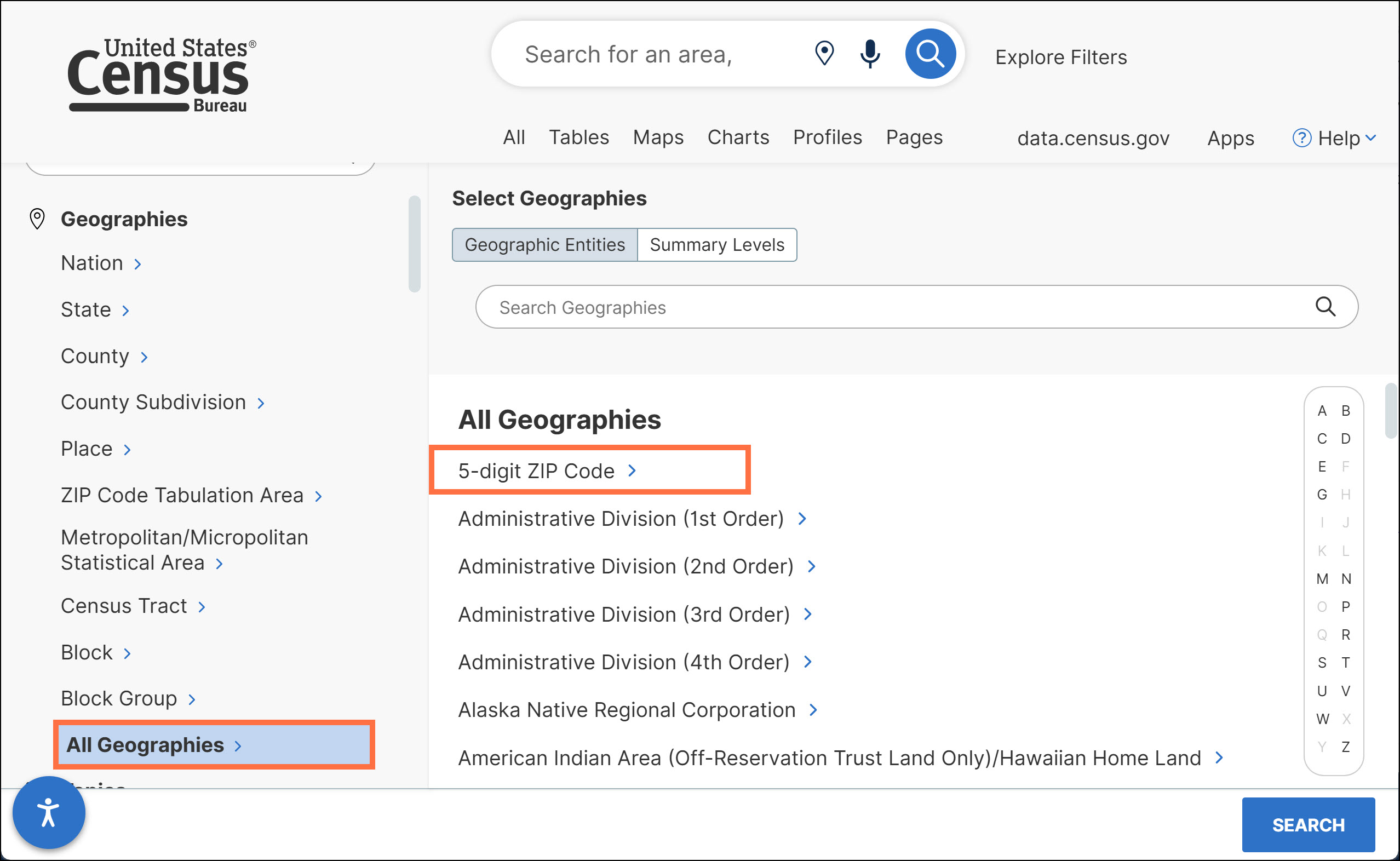1400x861 pixels.
Task: Jump to letter S in alphabet index
Action: [x=1322, y=662]
